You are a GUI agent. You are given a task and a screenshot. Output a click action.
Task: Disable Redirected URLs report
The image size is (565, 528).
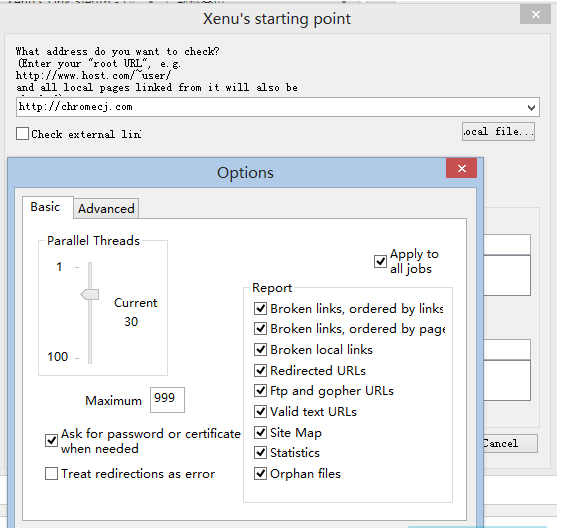click(260, 370)
